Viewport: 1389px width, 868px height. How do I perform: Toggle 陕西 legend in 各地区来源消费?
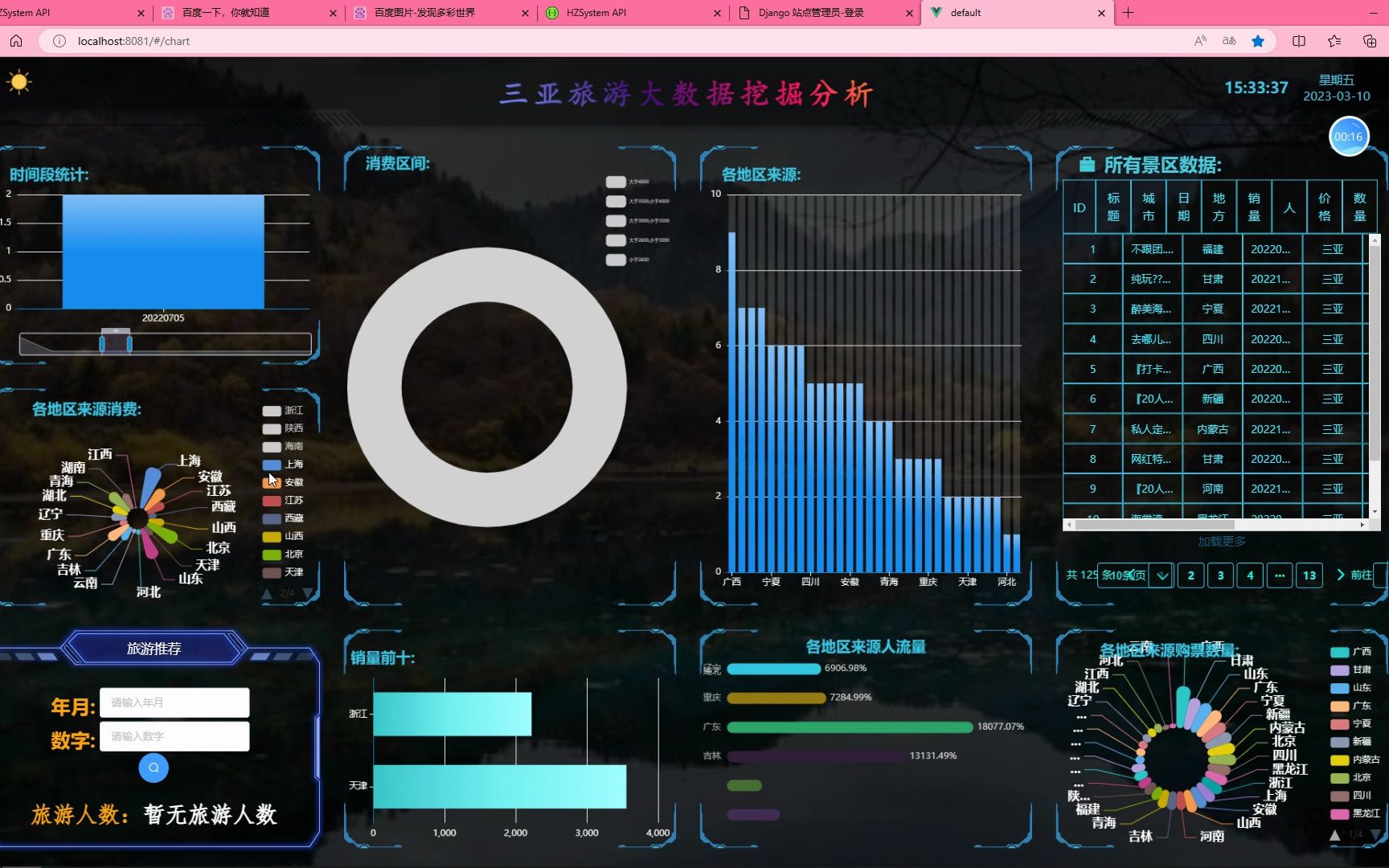point(283,428)
